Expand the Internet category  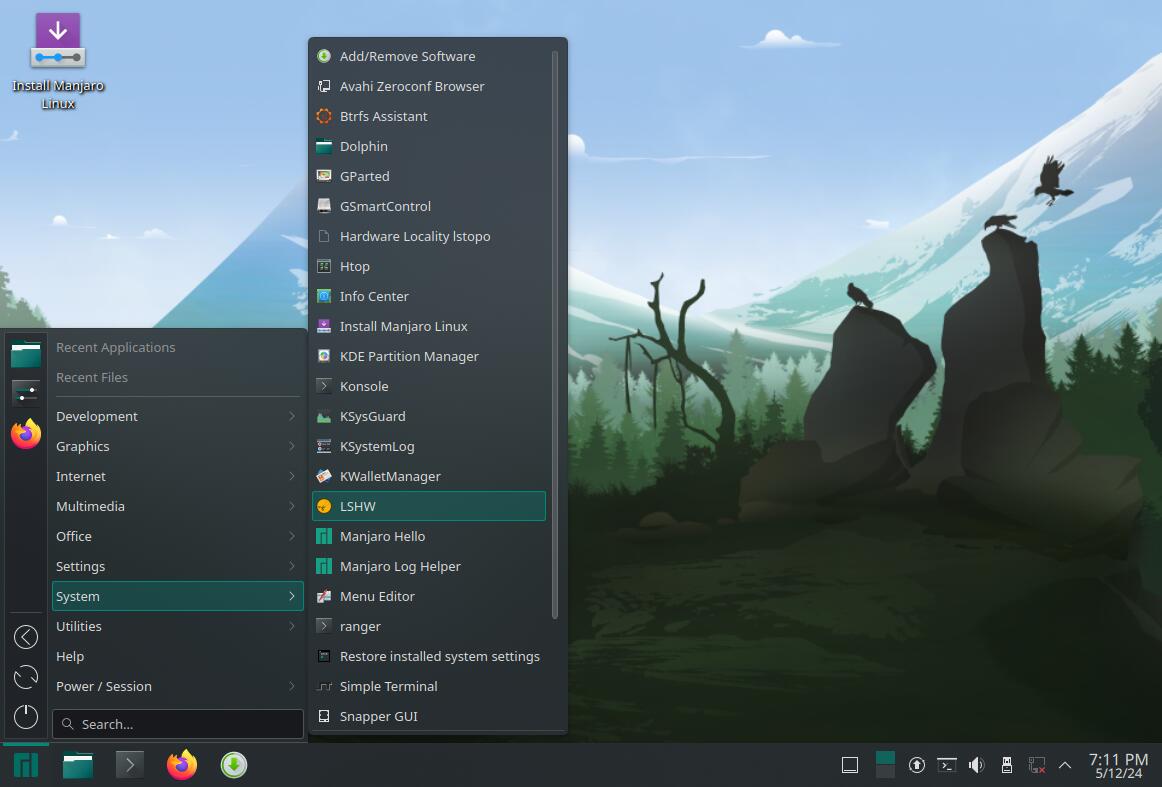[x=178, y=476]
